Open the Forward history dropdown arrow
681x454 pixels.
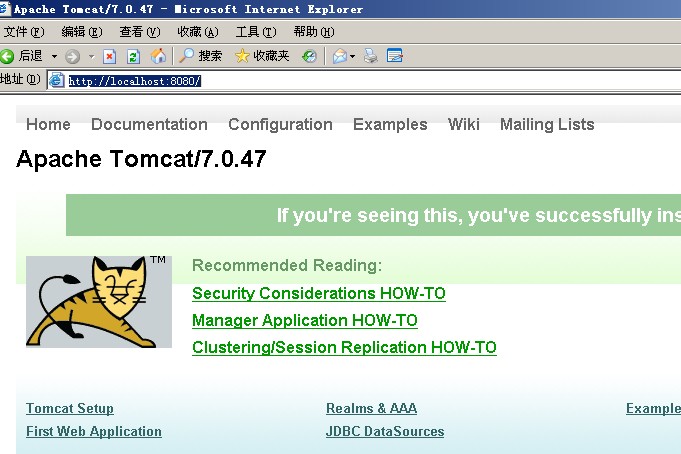click(x=91, y=56)
